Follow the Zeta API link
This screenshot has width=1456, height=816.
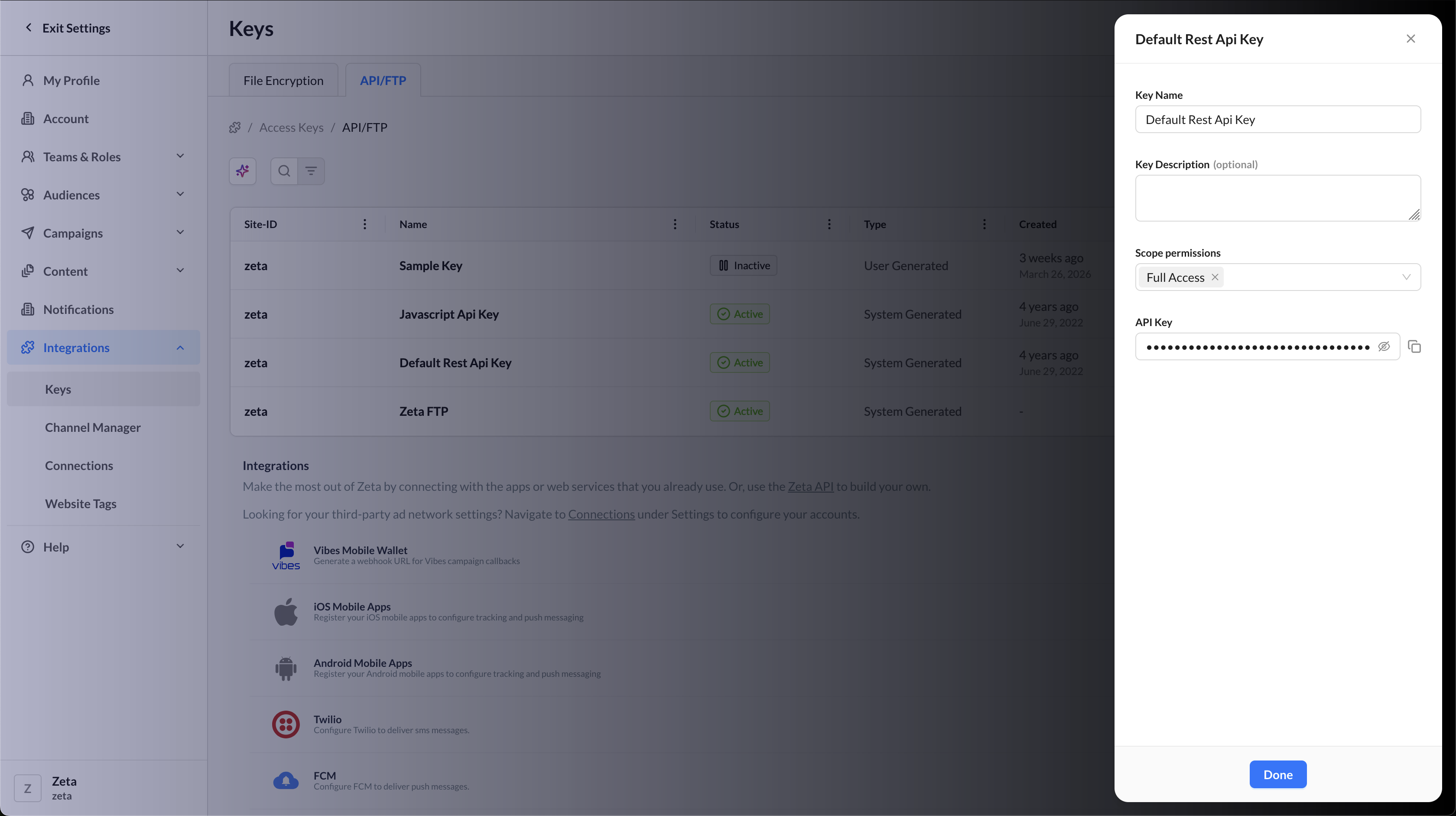[x=810, y=486]
